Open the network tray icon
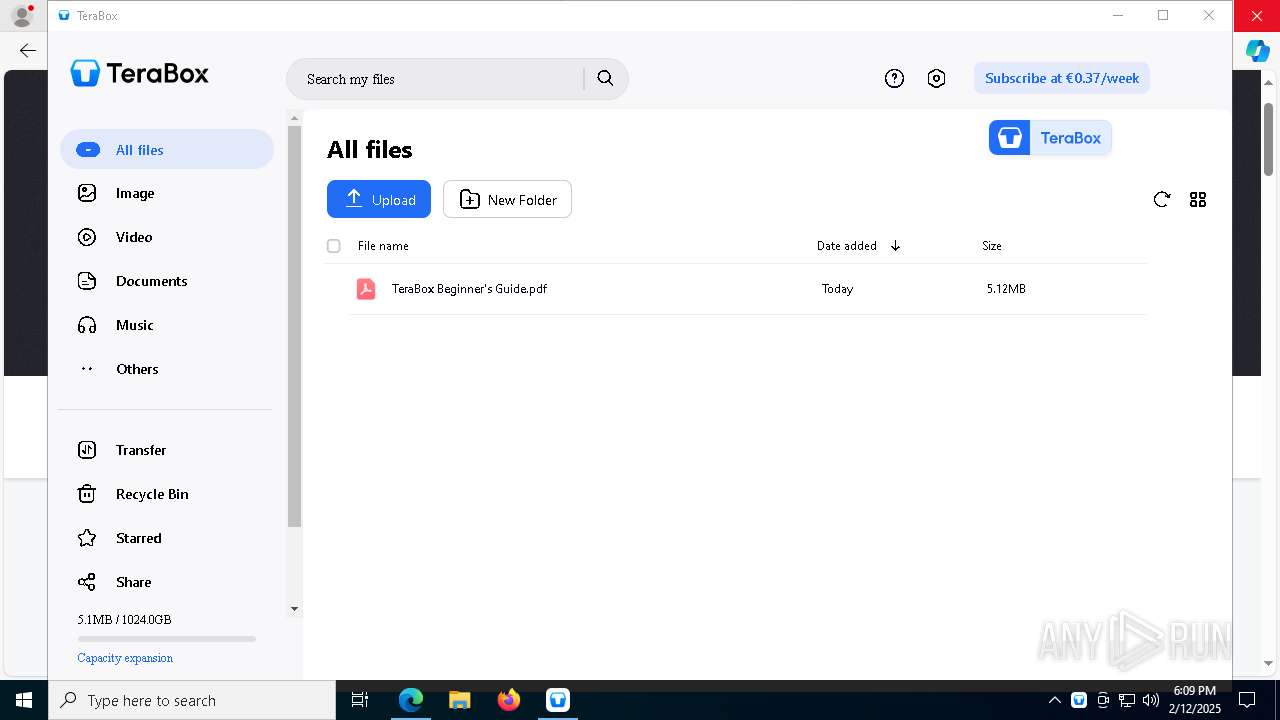 click(x=1127, y=700)
